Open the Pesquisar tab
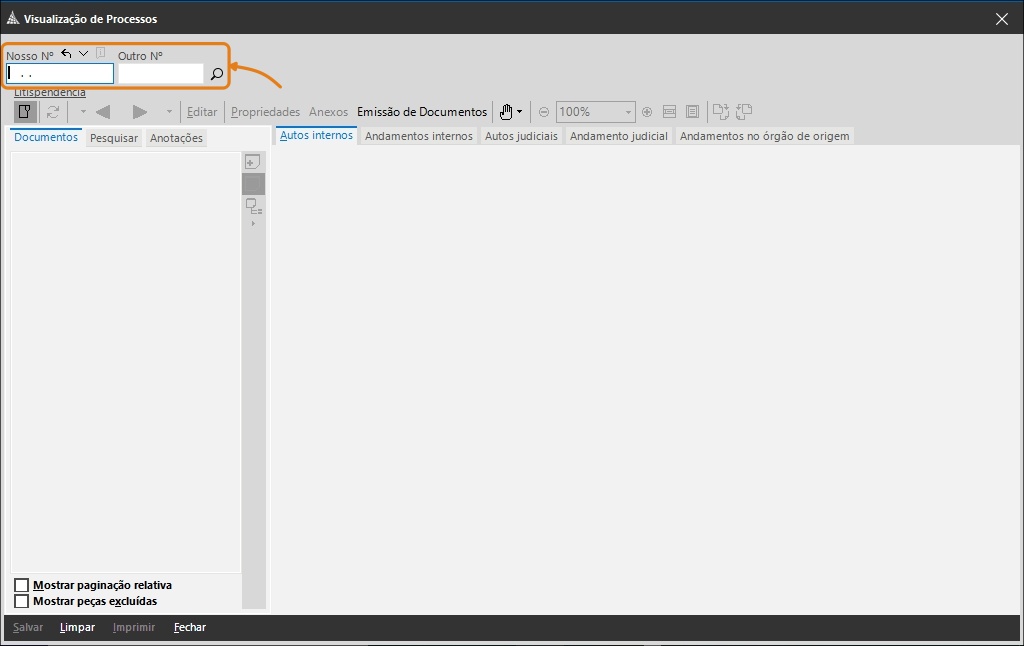 (113, 138)
